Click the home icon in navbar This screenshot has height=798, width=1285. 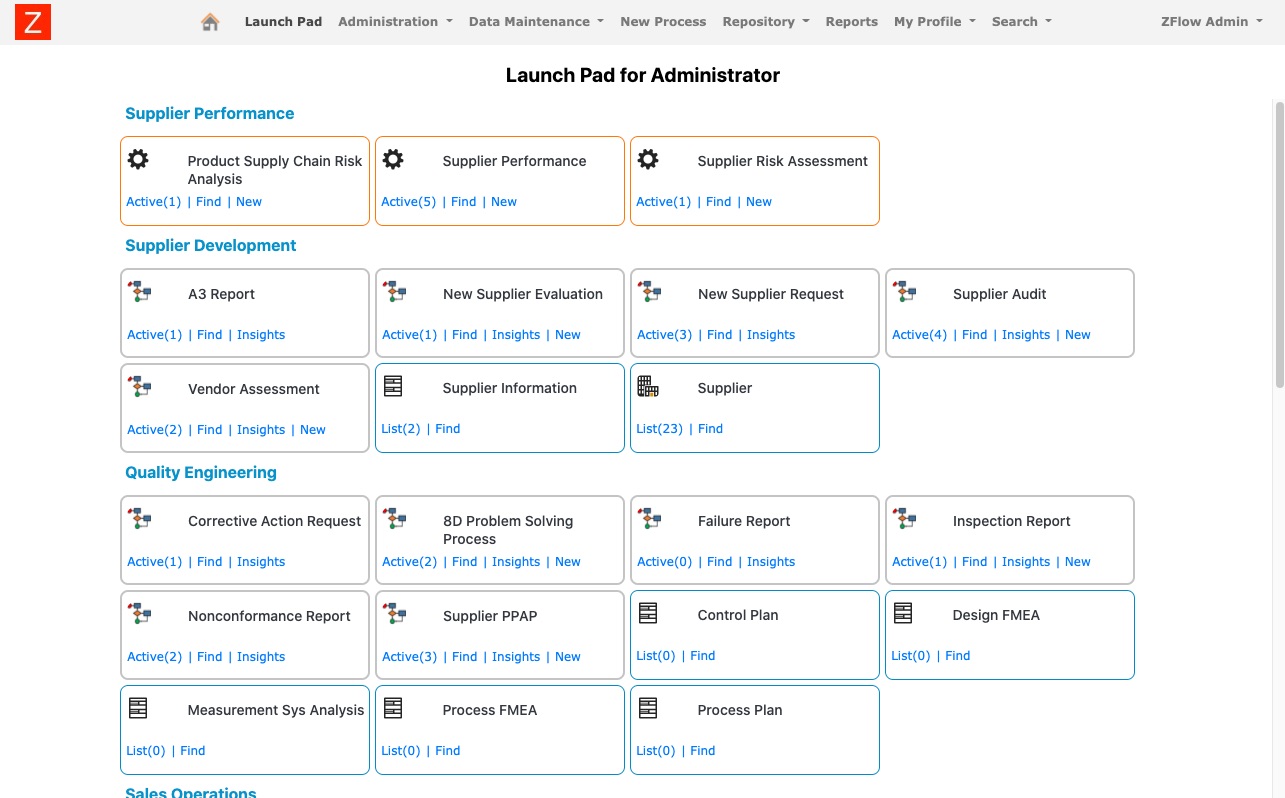[210, 22]
